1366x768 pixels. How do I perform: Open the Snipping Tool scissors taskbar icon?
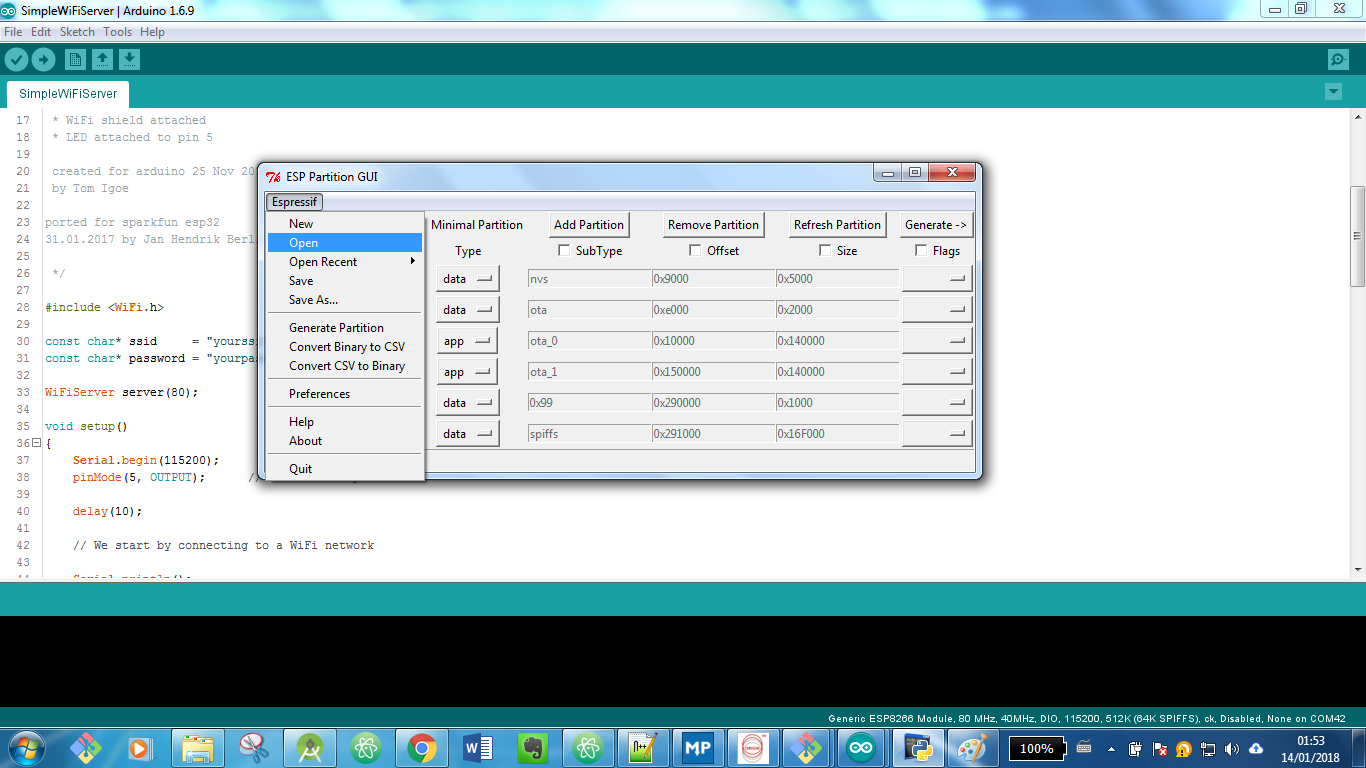[254, 747]
